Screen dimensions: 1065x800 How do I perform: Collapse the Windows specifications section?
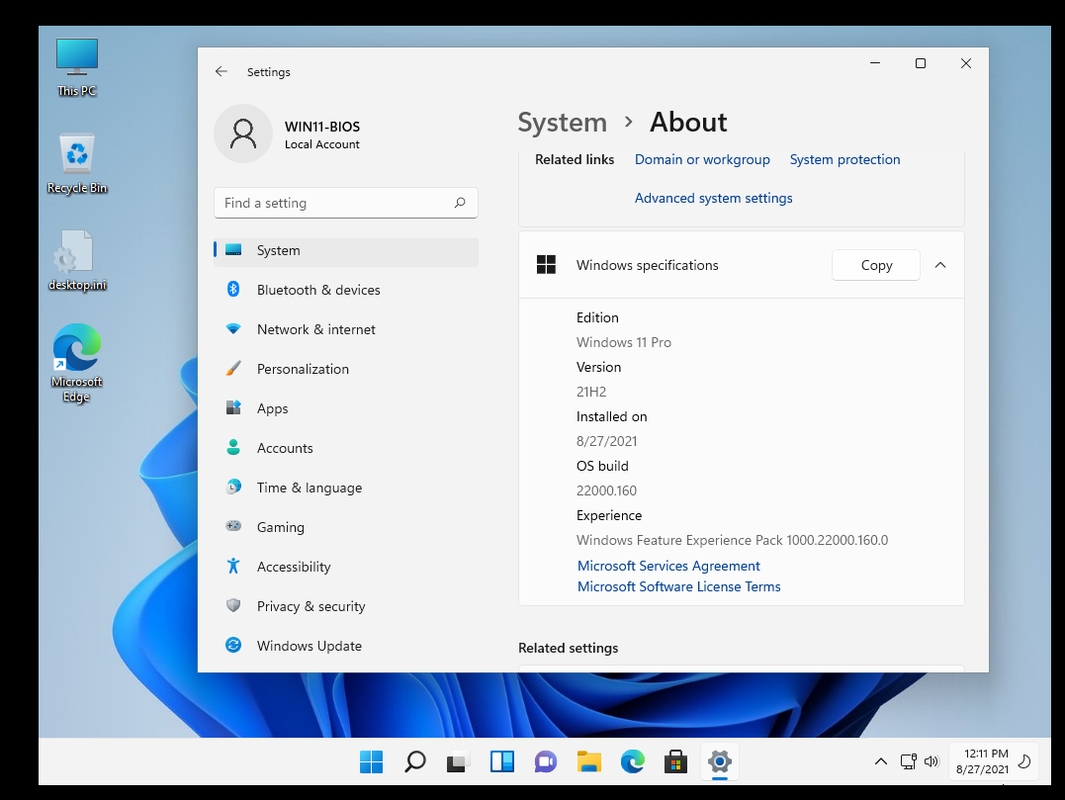[x=940, y=265]
